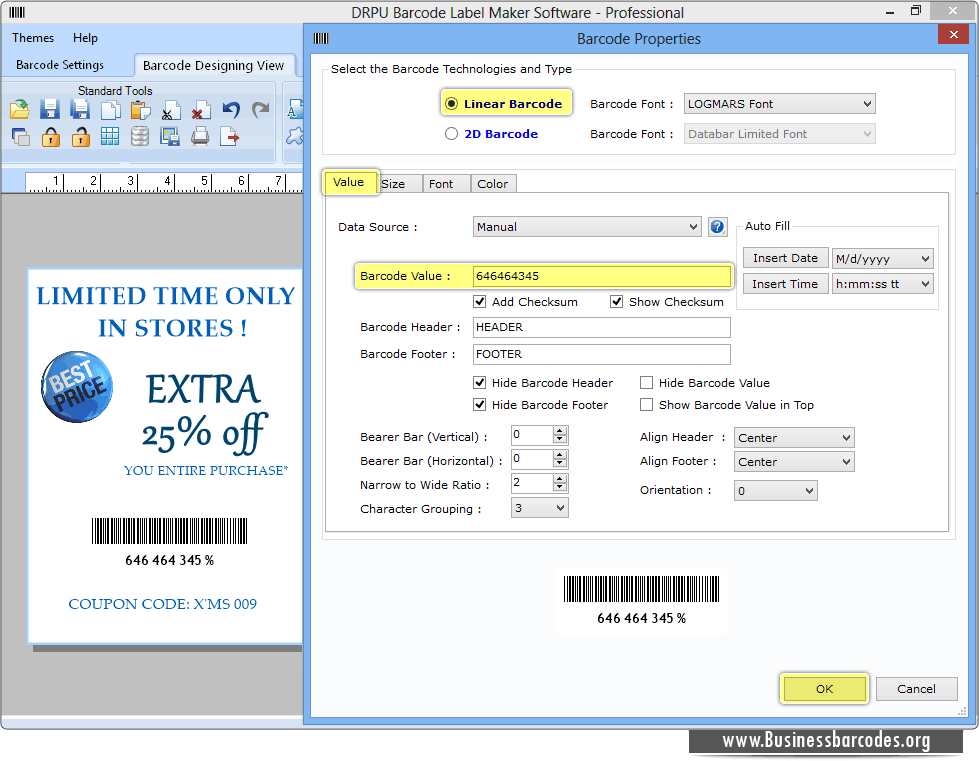Open the Themes menu
979x761 pixels.
(33, 38)
